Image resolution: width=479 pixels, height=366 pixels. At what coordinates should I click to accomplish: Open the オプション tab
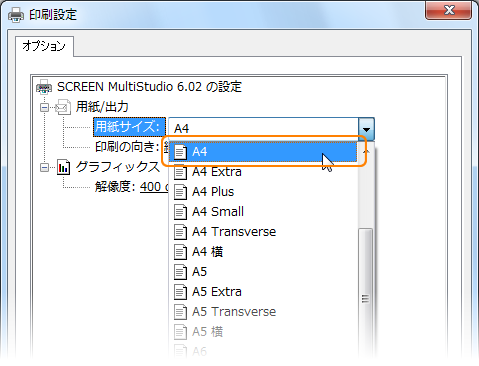[44, 46]
